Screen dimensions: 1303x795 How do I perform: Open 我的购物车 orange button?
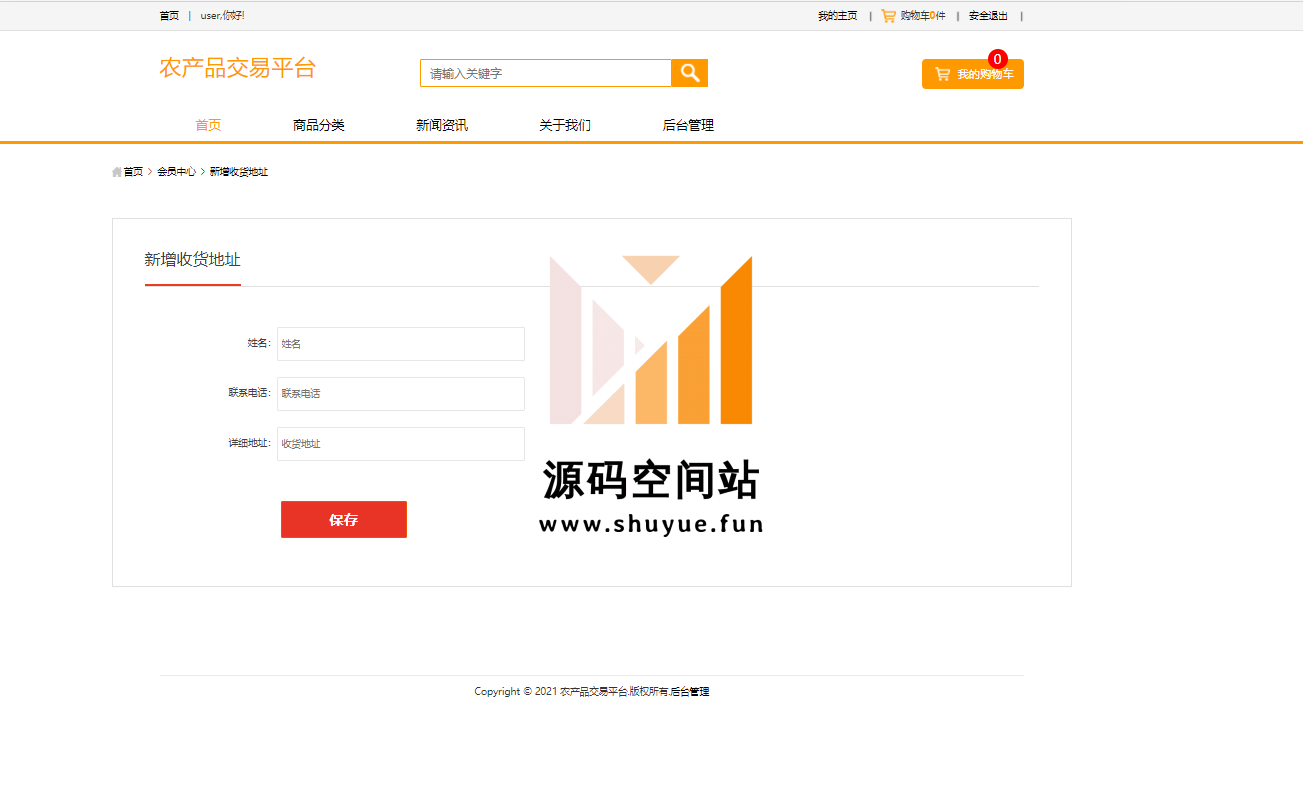pos(972,74)
